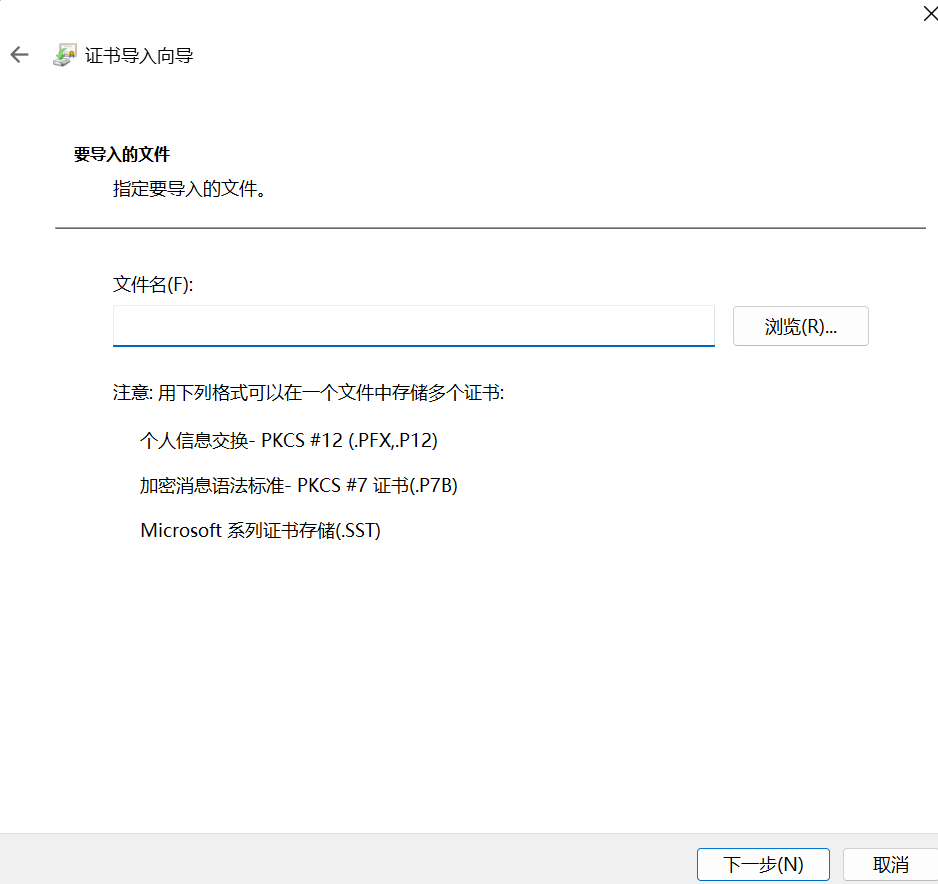Click the back arrow in the wizard header
The width and height of the screenshot is (938, 884).
tap(19, 55)
